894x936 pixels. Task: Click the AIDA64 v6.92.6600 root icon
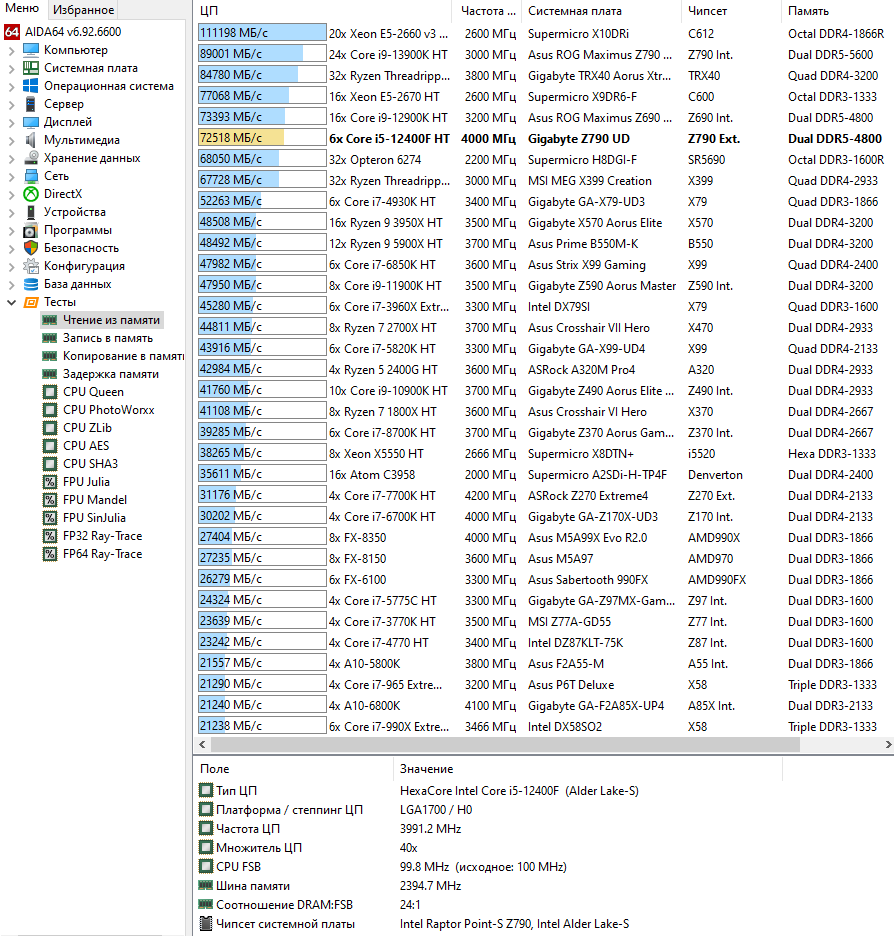click(x=12, y=32)
